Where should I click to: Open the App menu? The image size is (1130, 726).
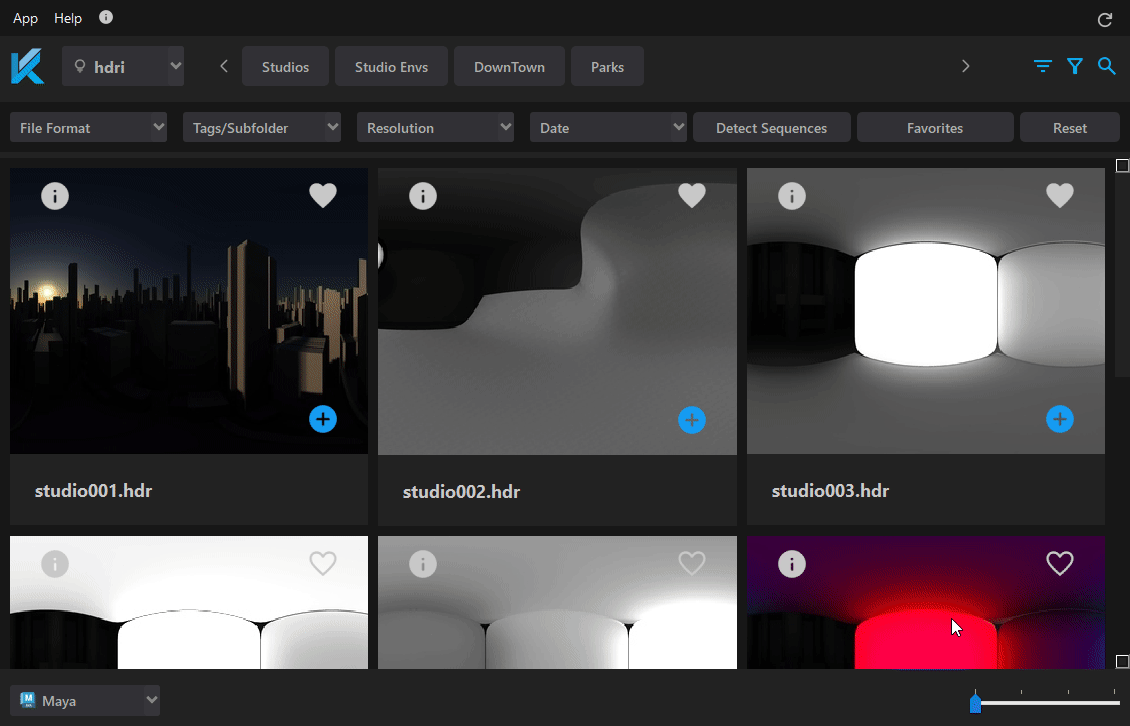[25, 18]
